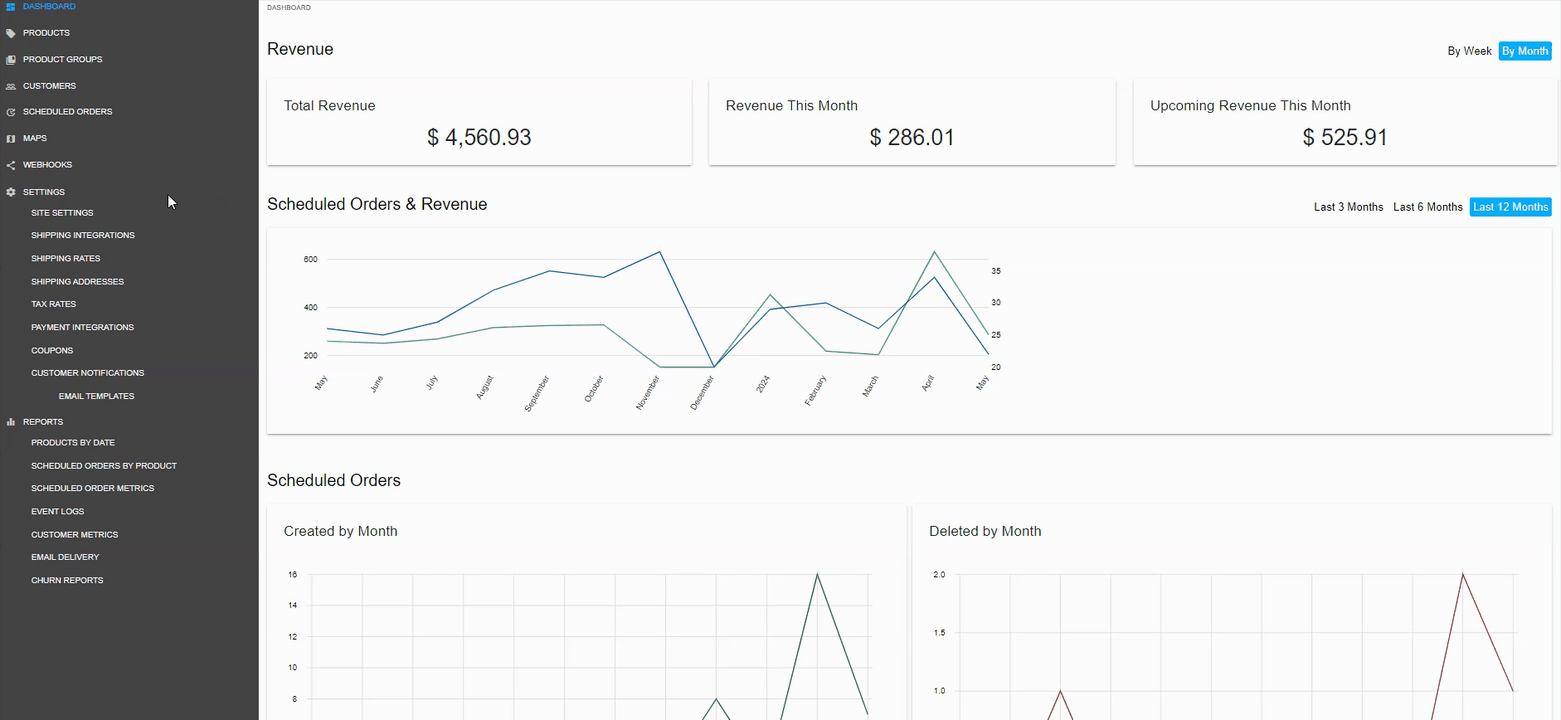The width and height of the screenshot is (1561, 720).
Task: Show Last 3 Months chart range
Action: click(1348, 207)
